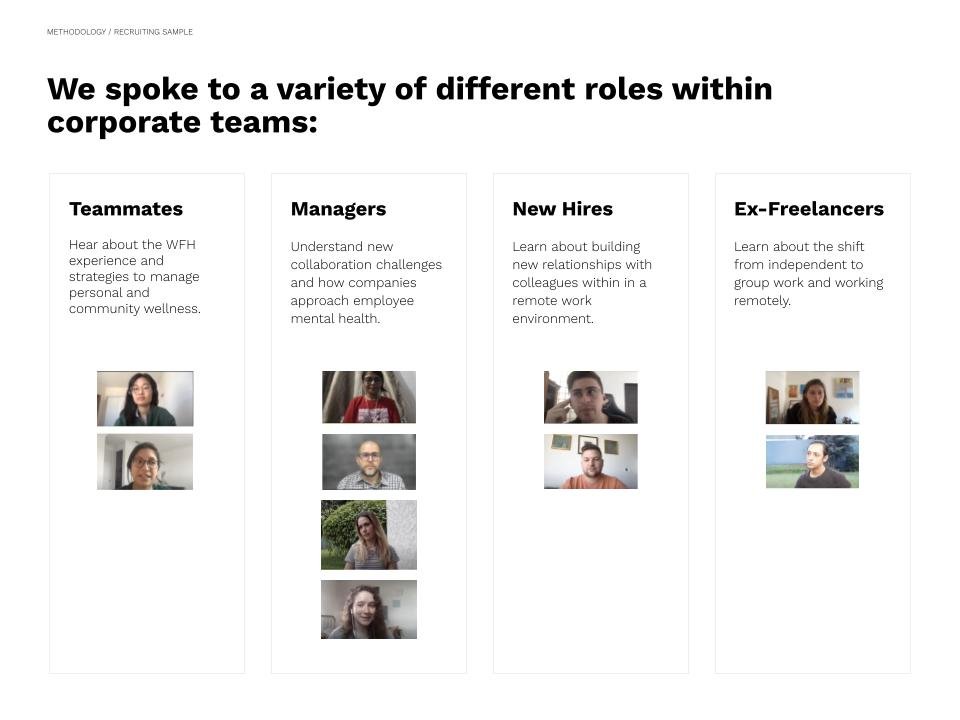Select Ex-Freelancers thumbnail of man outdoors
The height and width of the screenshot is (720, 960).
click(x=812, y=461)
